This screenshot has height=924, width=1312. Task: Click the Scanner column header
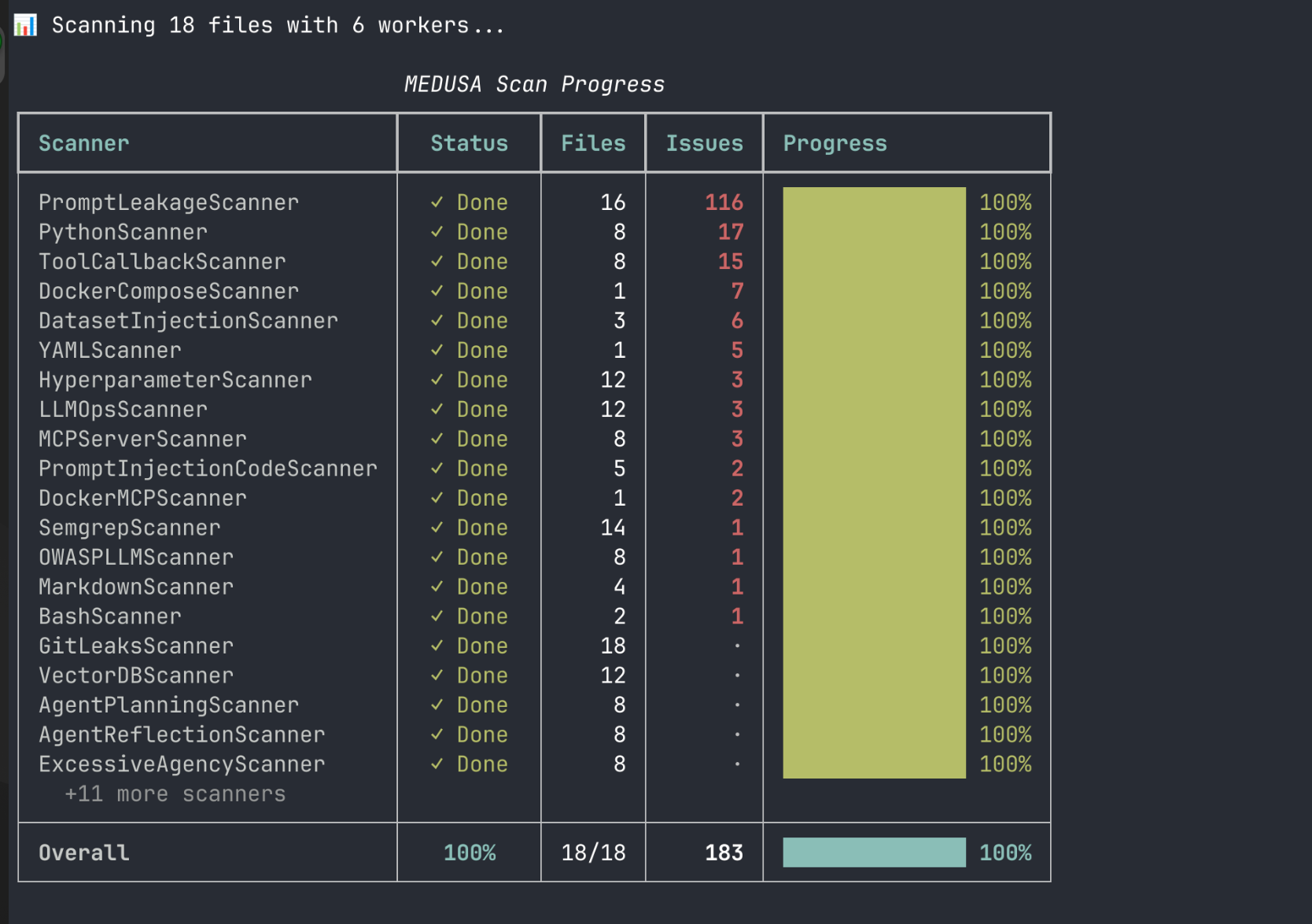pyautogui.click(x=84, y=143)
